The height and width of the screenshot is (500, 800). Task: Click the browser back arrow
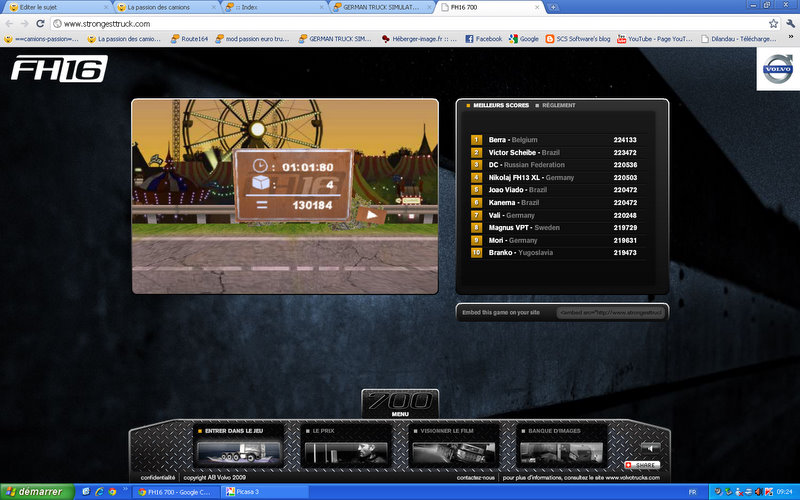coord(10,23)
